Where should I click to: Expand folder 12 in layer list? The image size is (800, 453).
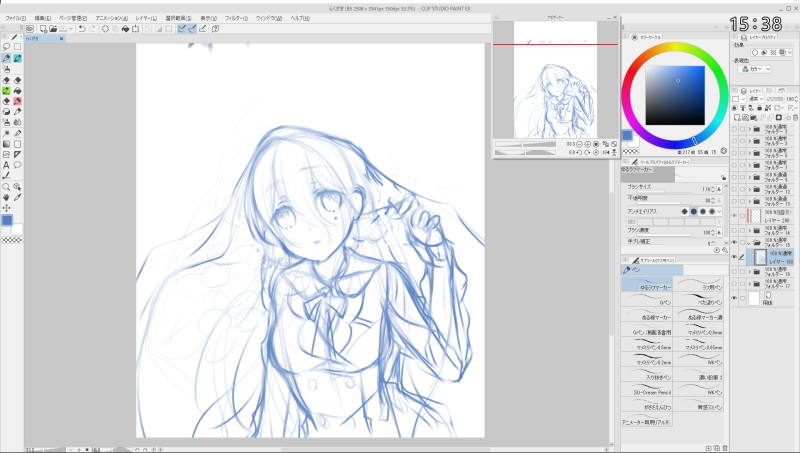pos(749,189)
